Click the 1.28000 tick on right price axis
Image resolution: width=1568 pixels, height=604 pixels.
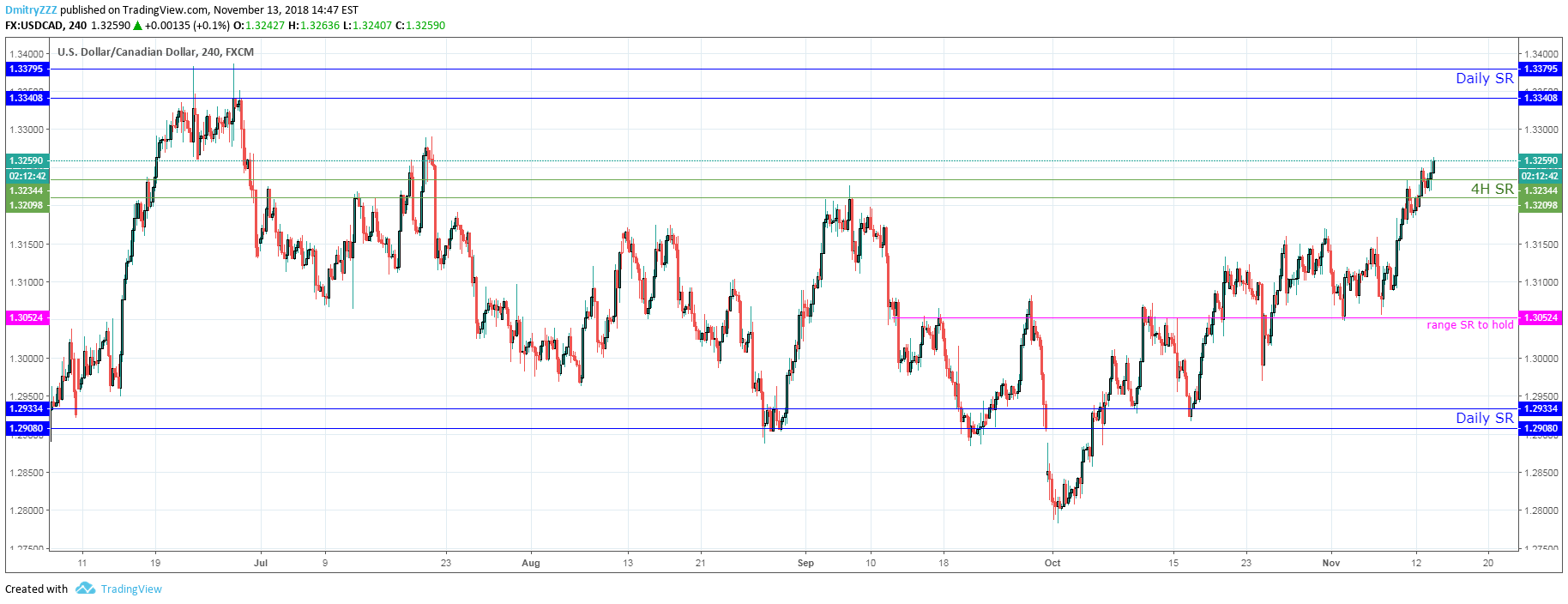(x=1543, y=510)
